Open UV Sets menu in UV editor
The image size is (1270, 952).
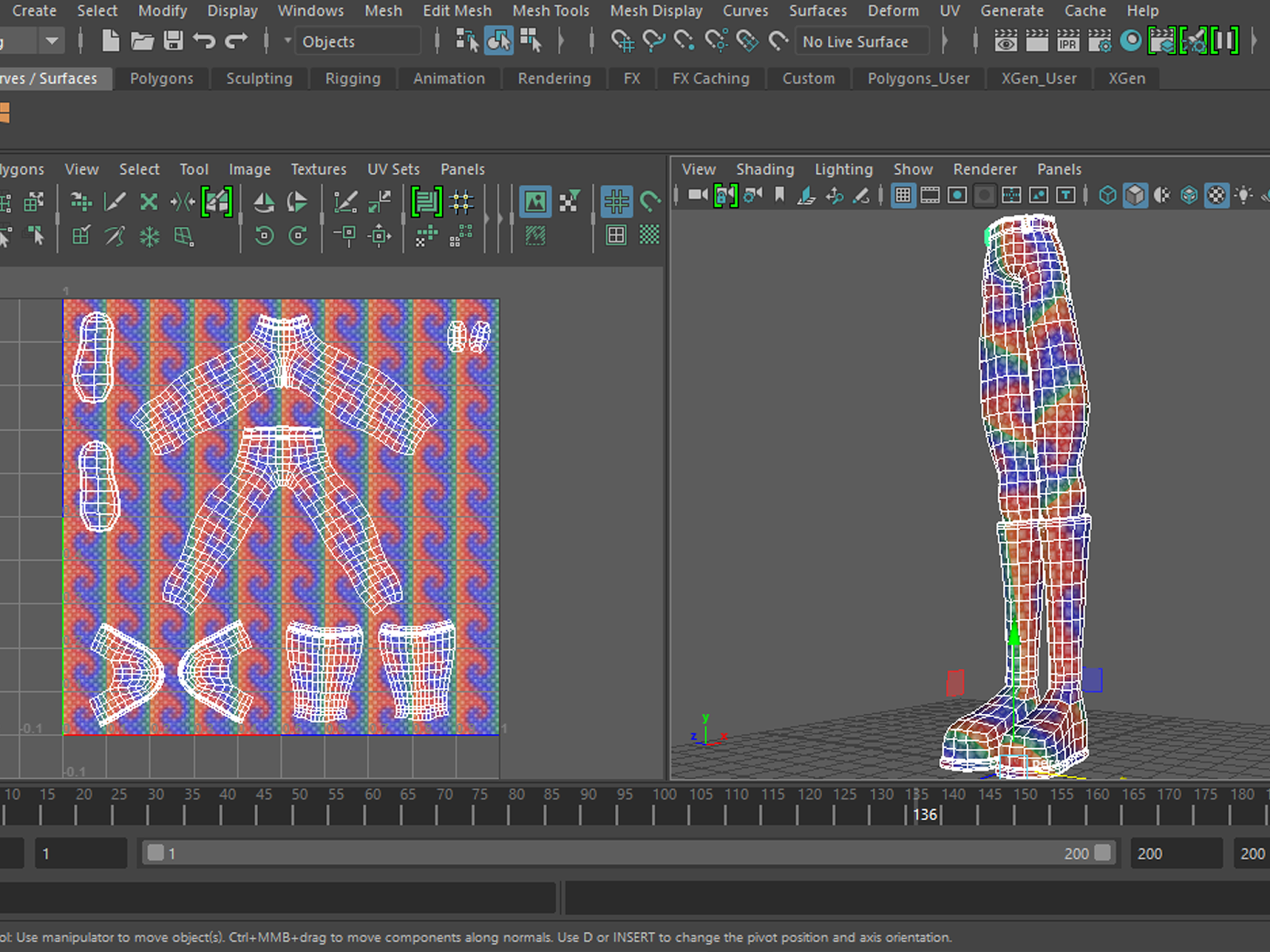(393, 169)
